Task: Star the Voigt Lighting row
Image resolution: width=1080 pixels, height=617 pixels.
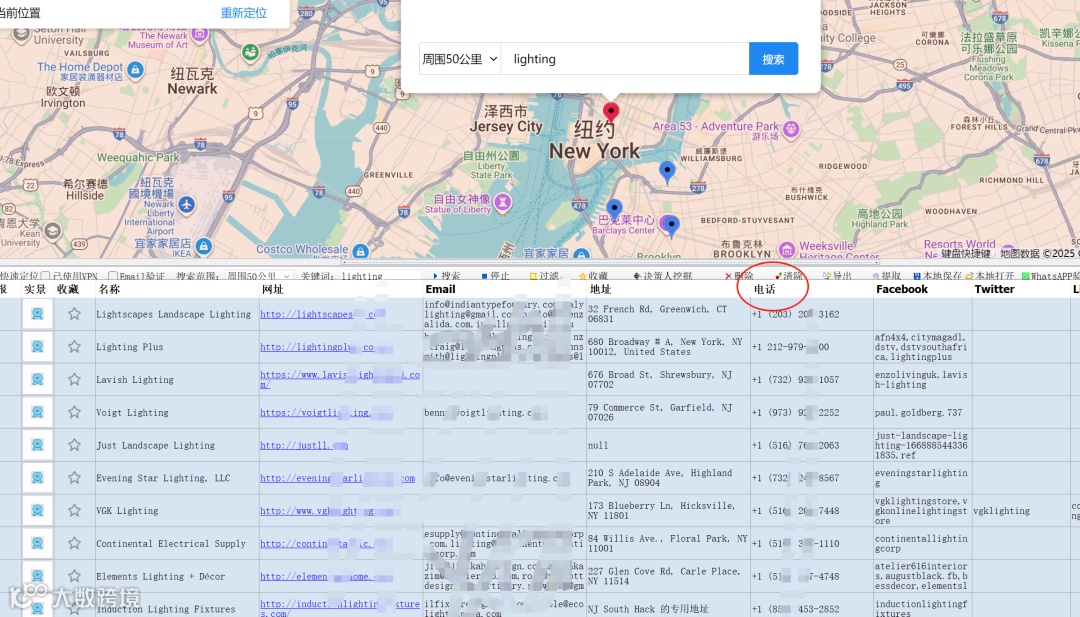Action: click(74, 412)
